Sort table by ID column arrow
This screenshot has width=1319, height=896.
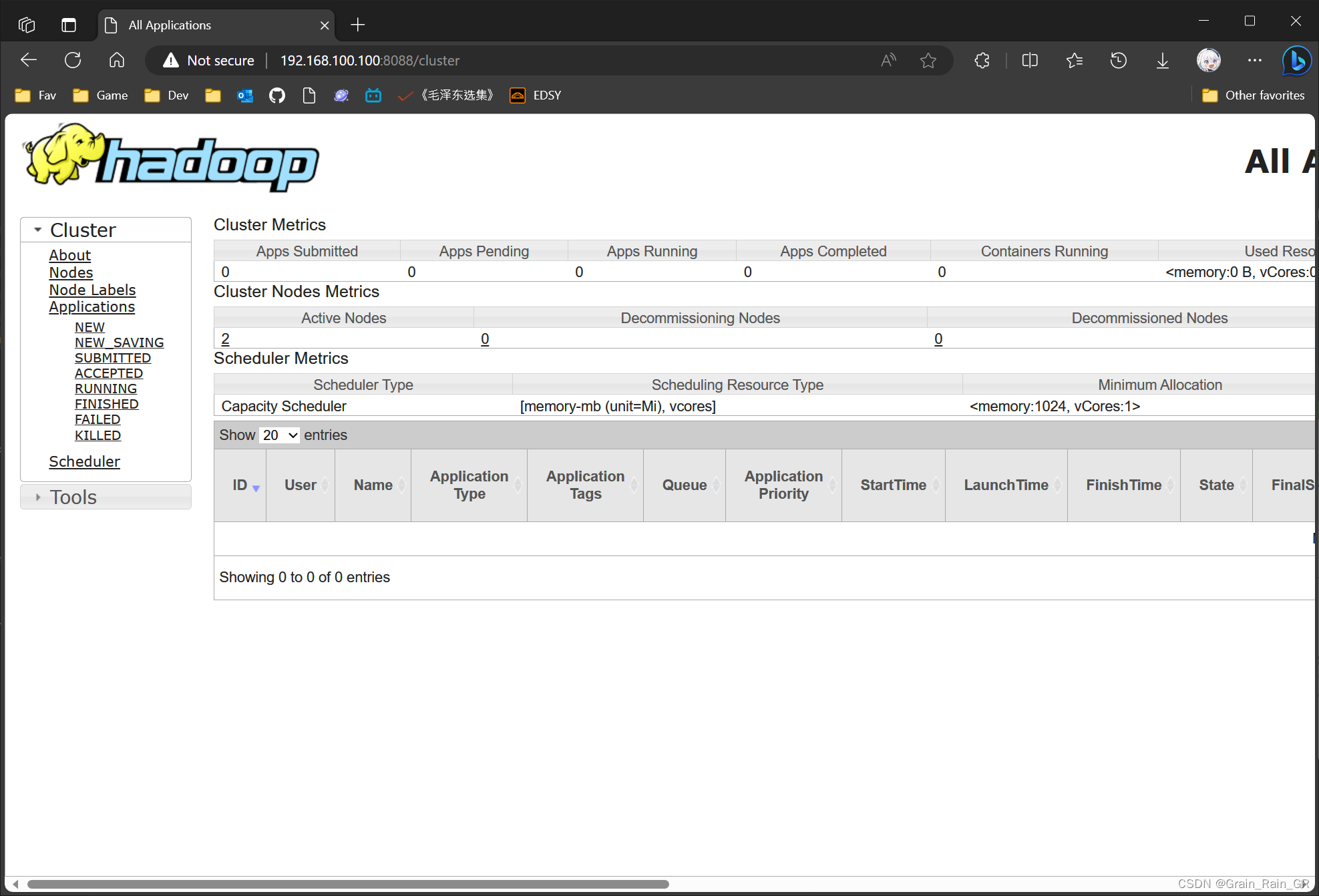point(256,487)
